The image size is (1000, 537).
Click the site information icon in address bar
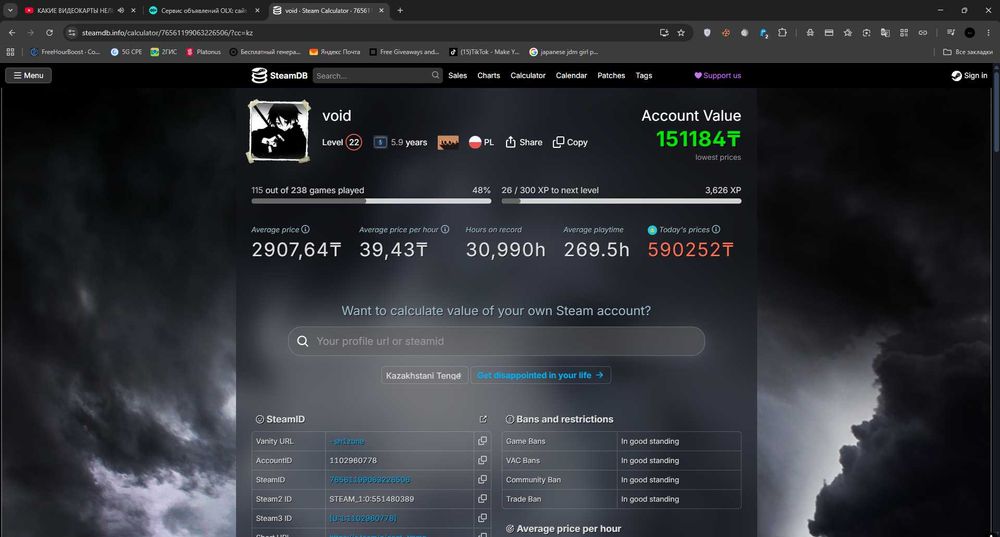71,33
